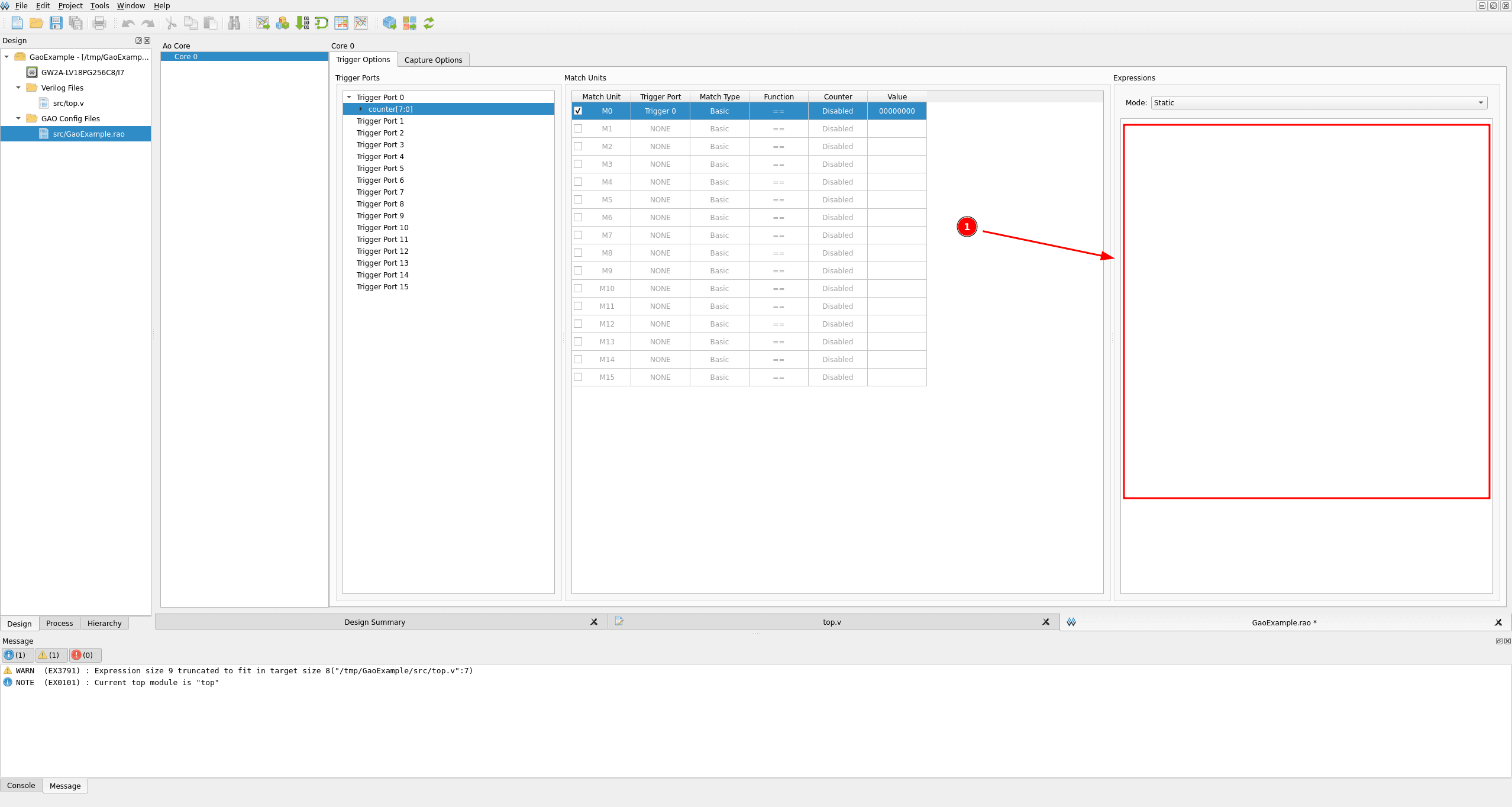Select Trigger Port 7 in the list
Screen dimensions: 1512x807
380,192
